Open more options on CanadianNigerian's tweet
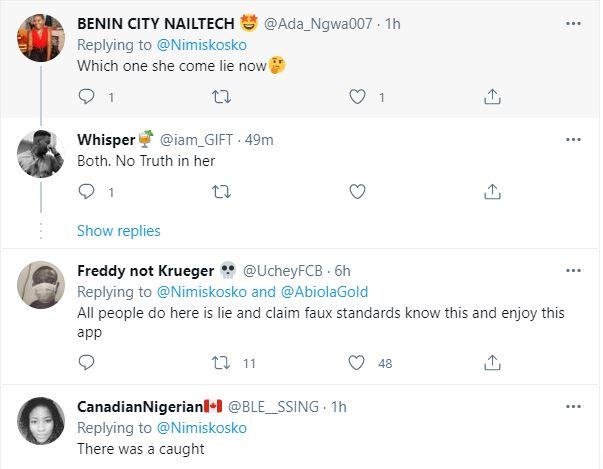 coord(574,406)
